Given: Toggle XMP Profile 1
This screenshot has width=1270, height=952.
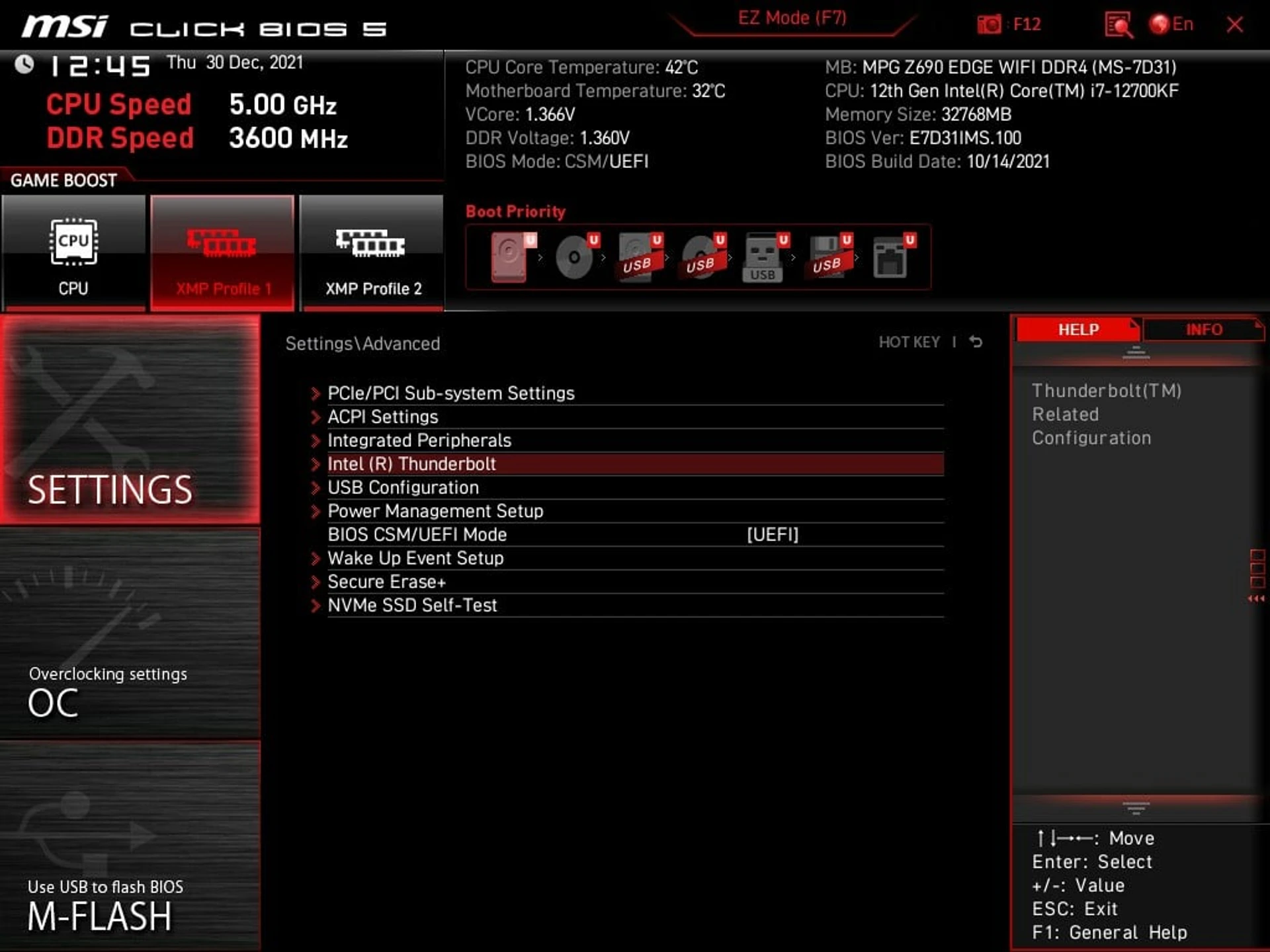Looking at the screenshot, I should (x=222, y=253).
